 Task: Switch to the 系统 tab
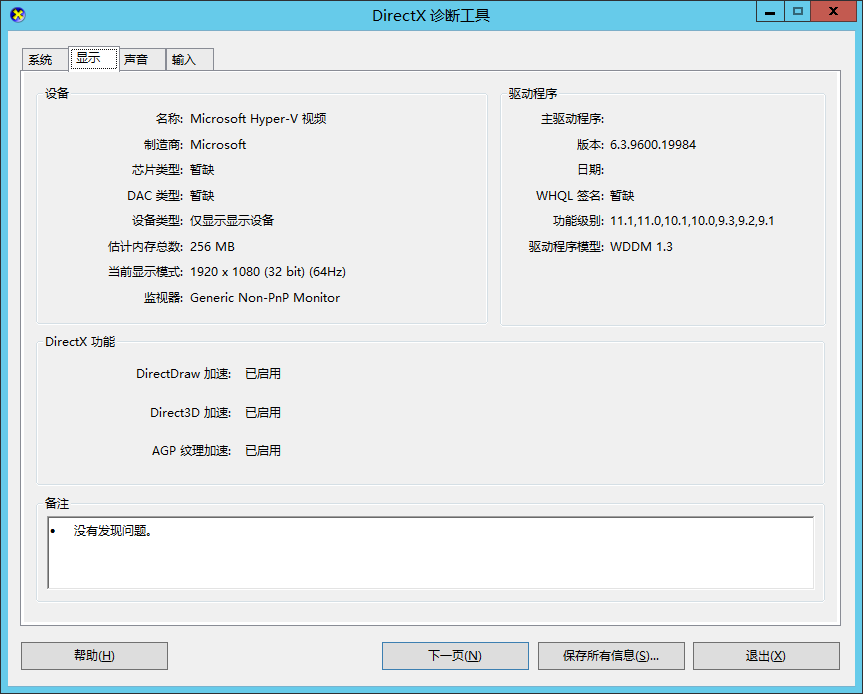click(45, 59)
